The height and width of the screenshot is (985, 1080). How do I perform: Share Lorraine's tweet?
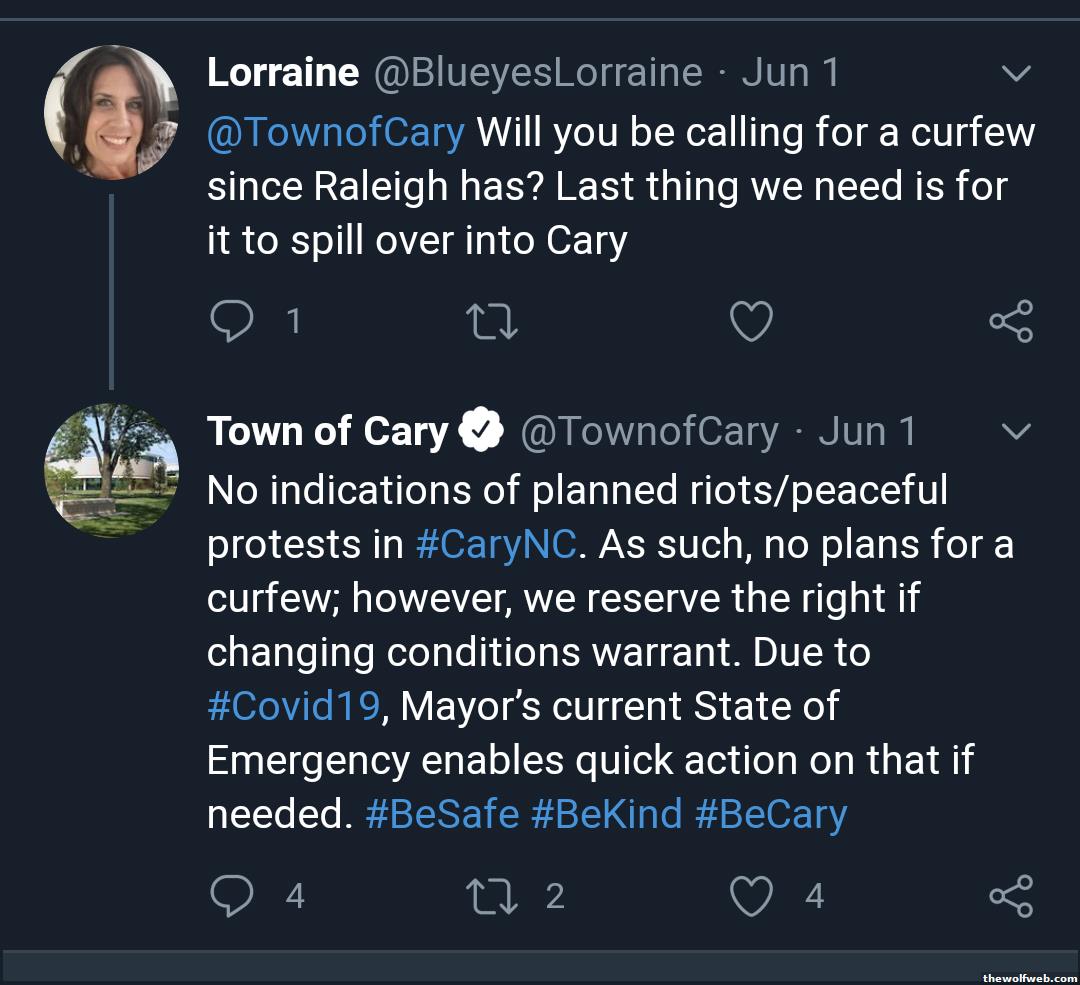coord(1010,321)
